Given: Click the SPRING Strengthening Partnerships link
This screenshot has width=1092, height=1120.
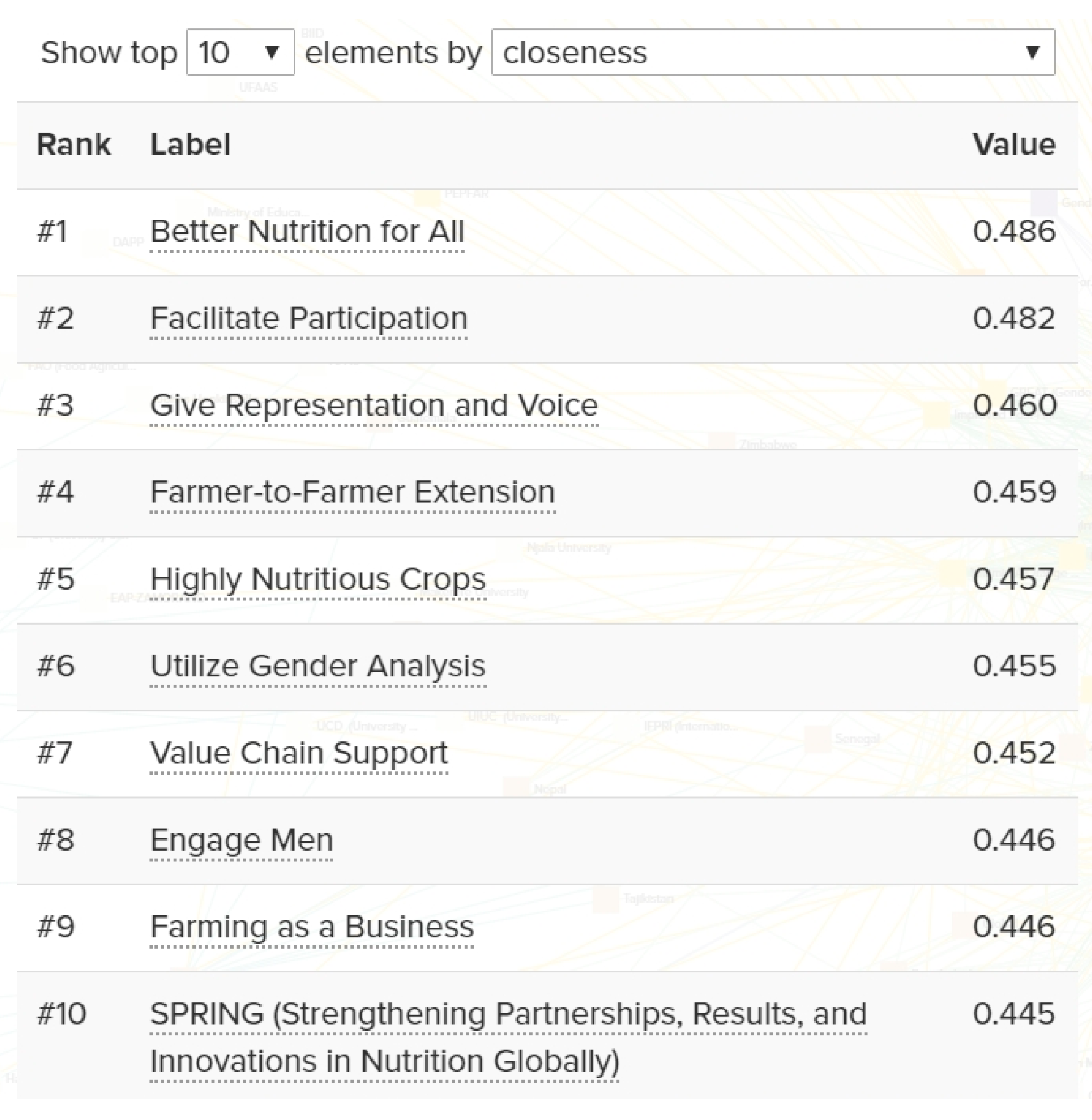Looking at the screenshot, I should 508,1038.
